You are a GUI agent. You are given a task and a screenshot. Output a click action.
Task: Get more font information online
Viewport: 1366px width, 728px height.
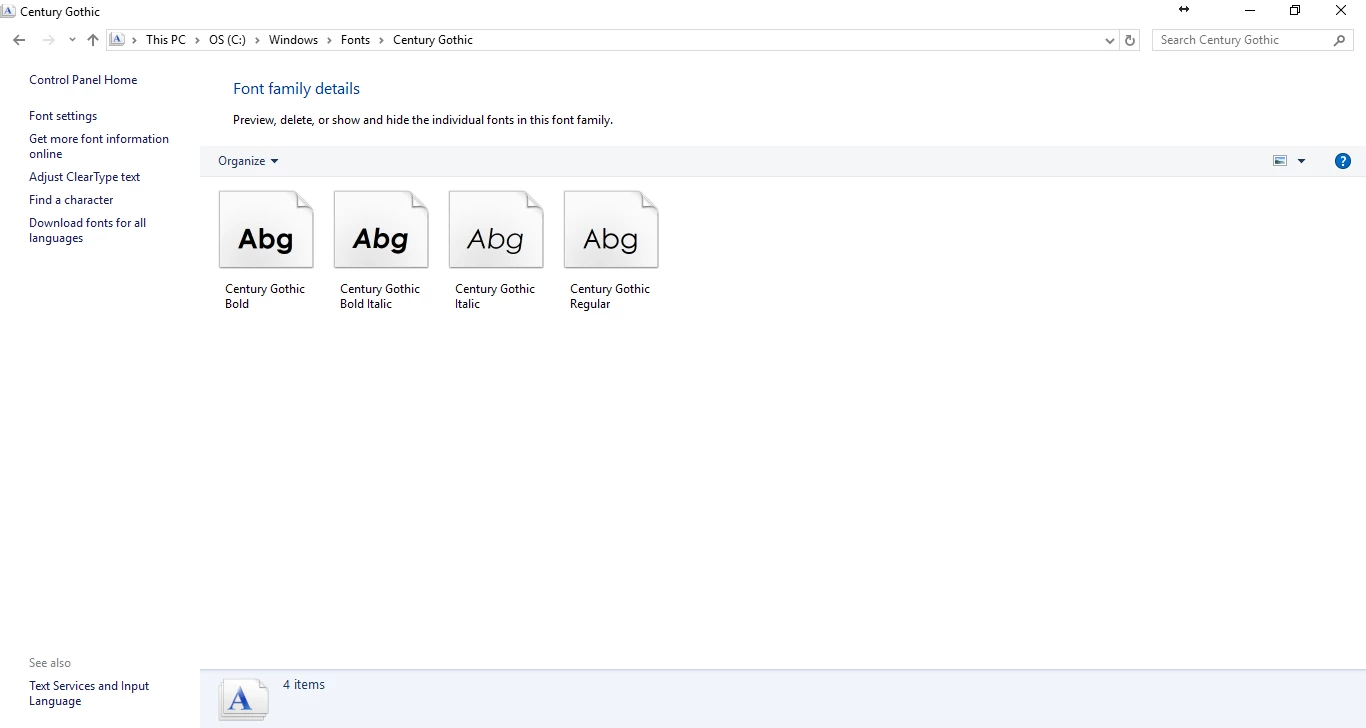click(x=99, y=146)
